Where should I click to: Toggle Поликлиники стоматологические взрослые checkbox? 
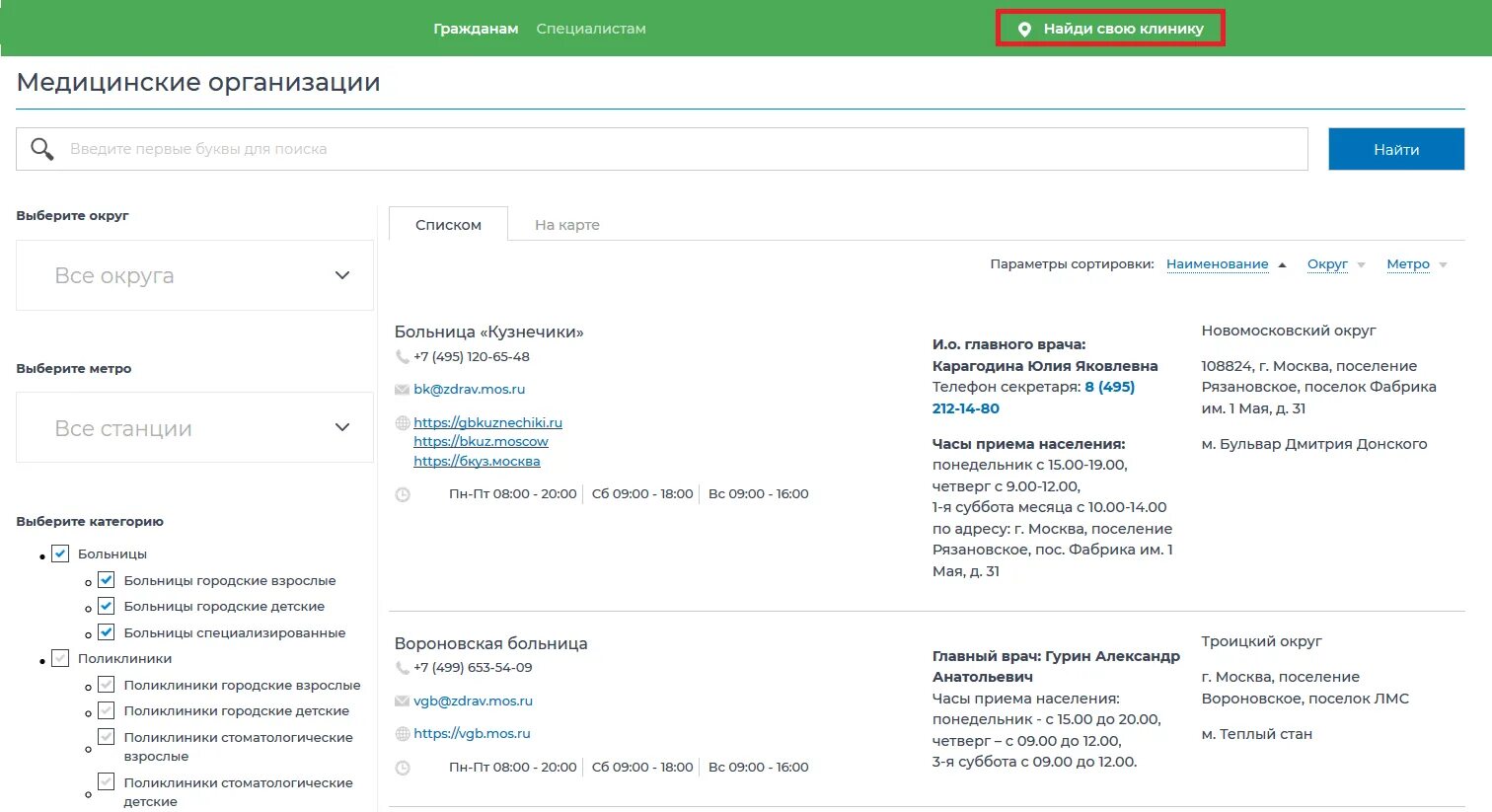(107, 737)
